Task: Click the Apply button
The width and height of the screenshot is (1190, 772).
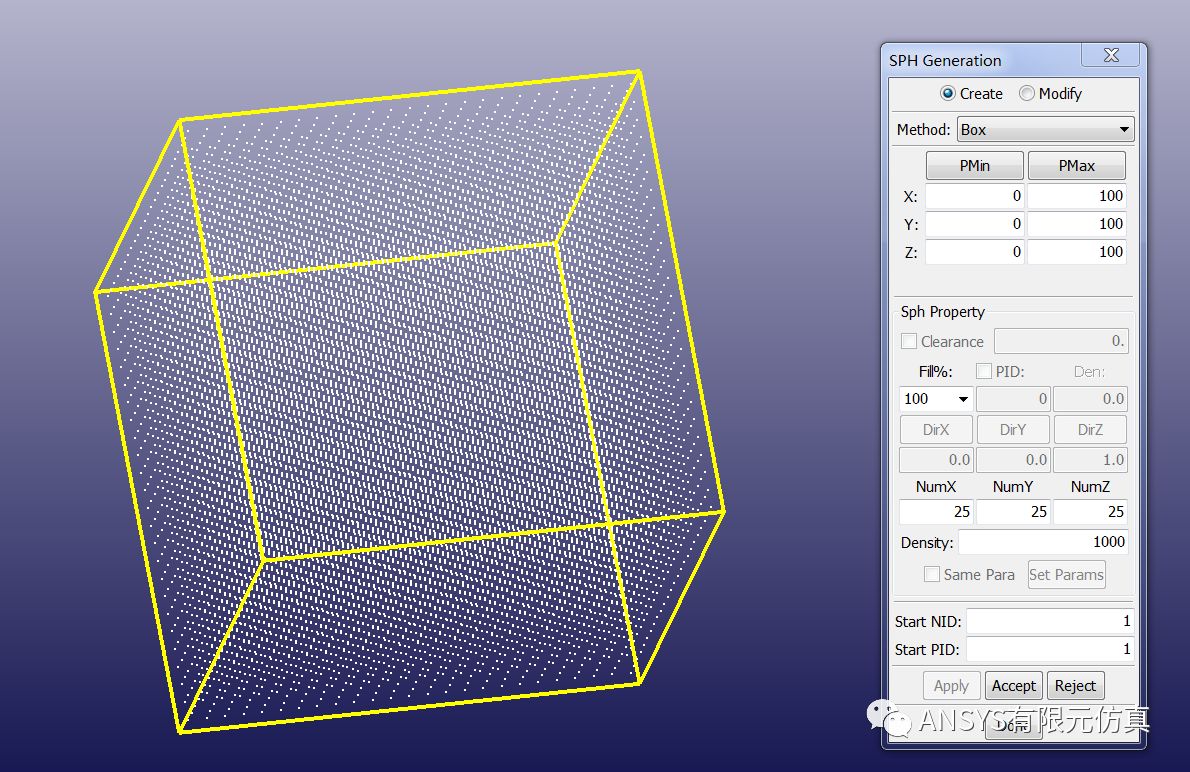Action: (x=952, y=685)
